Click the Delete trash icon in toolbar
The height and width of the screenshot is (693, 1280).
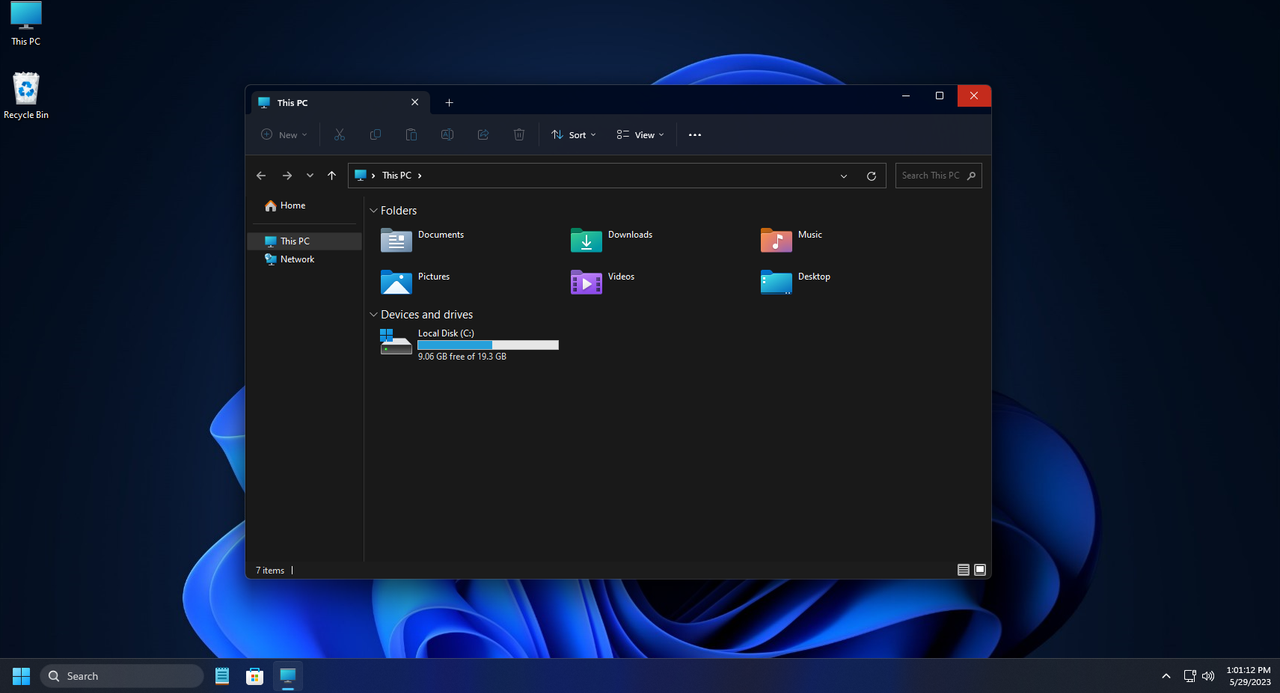[x=519, y=135]
